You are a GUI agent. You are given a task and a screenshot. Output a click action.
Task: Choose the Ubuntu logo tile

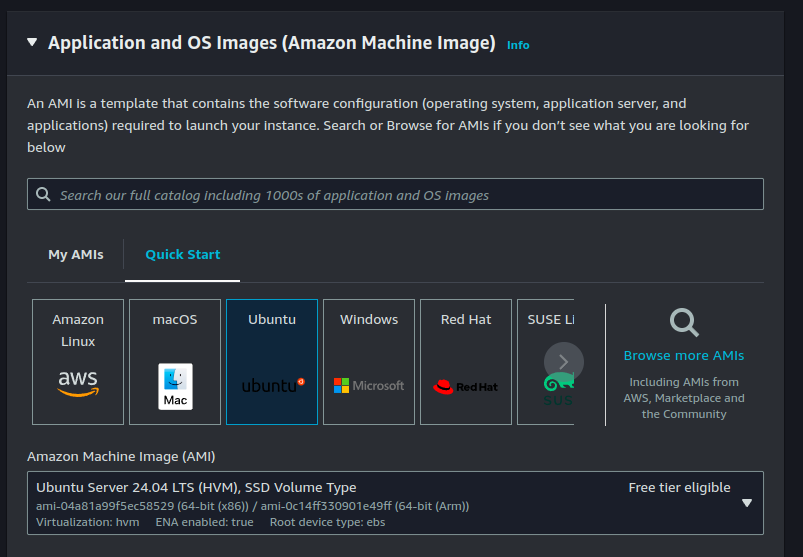coord(272,384)
